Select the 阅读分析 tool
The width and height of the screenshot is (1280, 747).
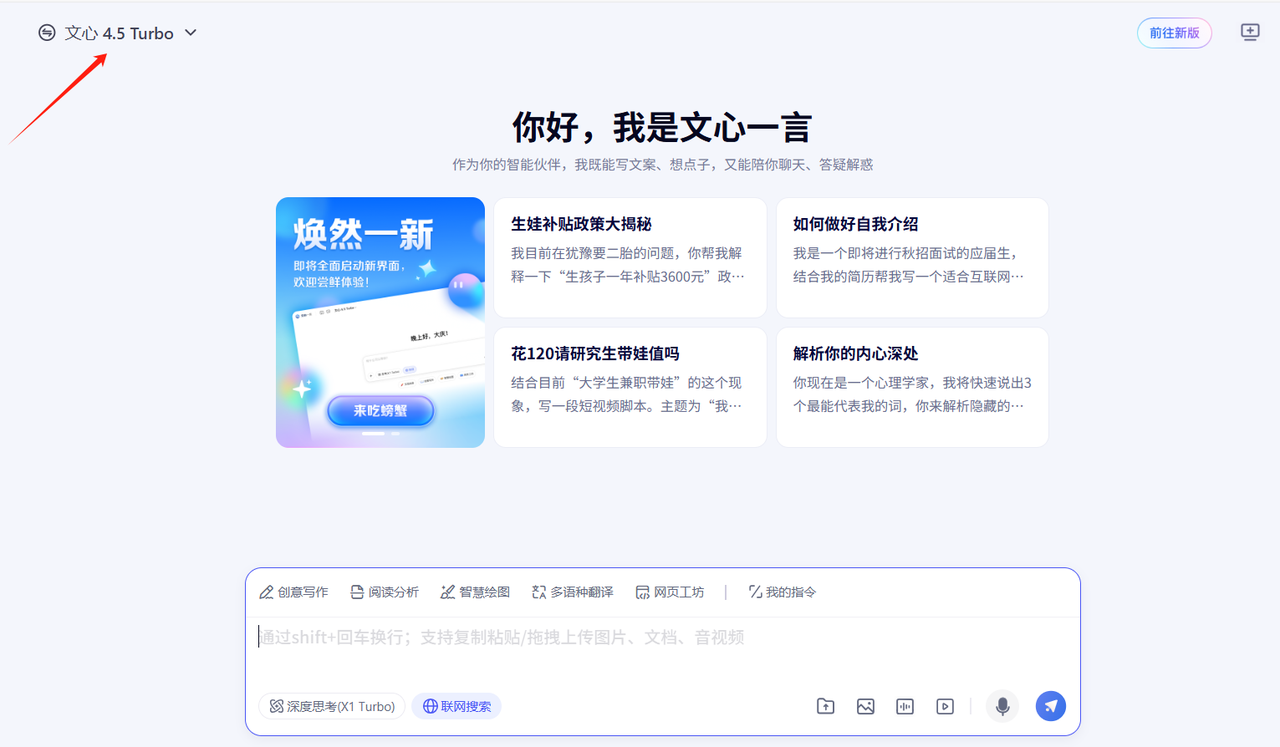tap(385, 592)
